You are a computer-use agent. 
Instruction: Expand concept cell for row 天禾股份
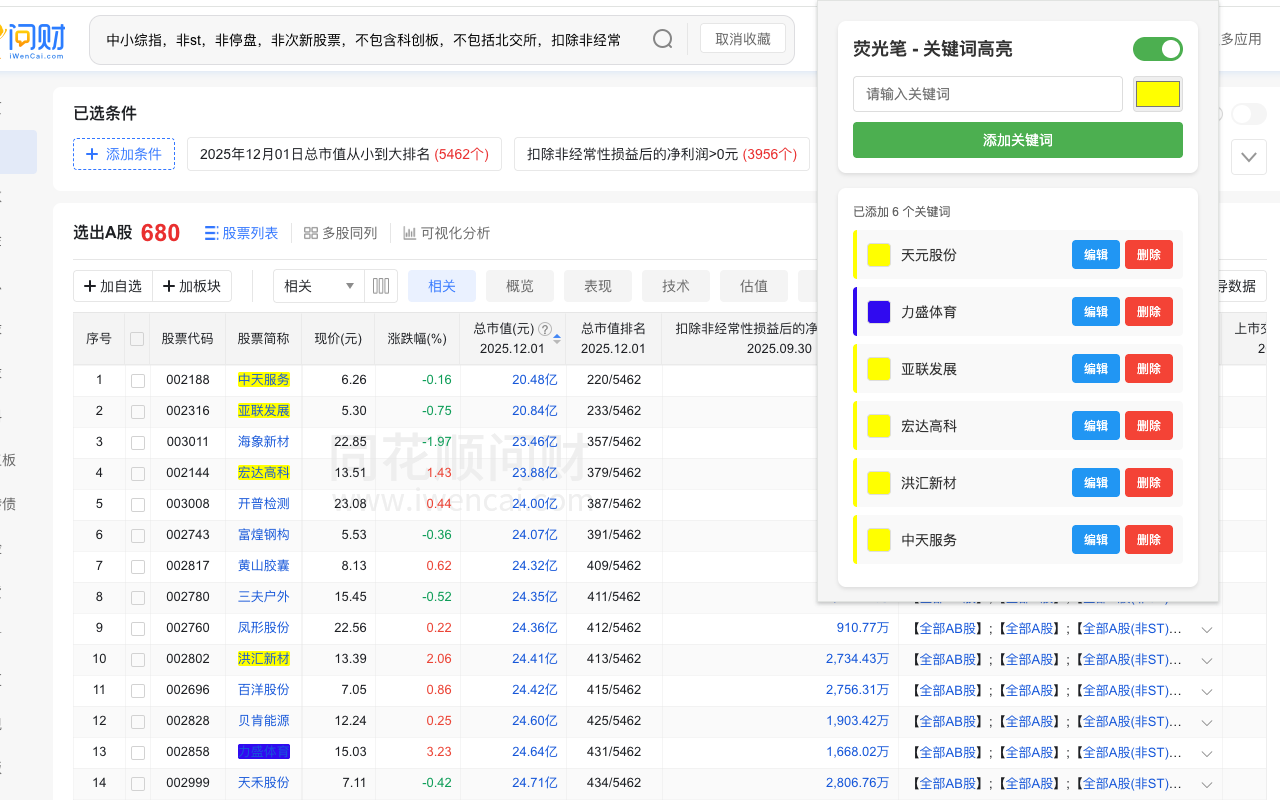point(1207,784)
